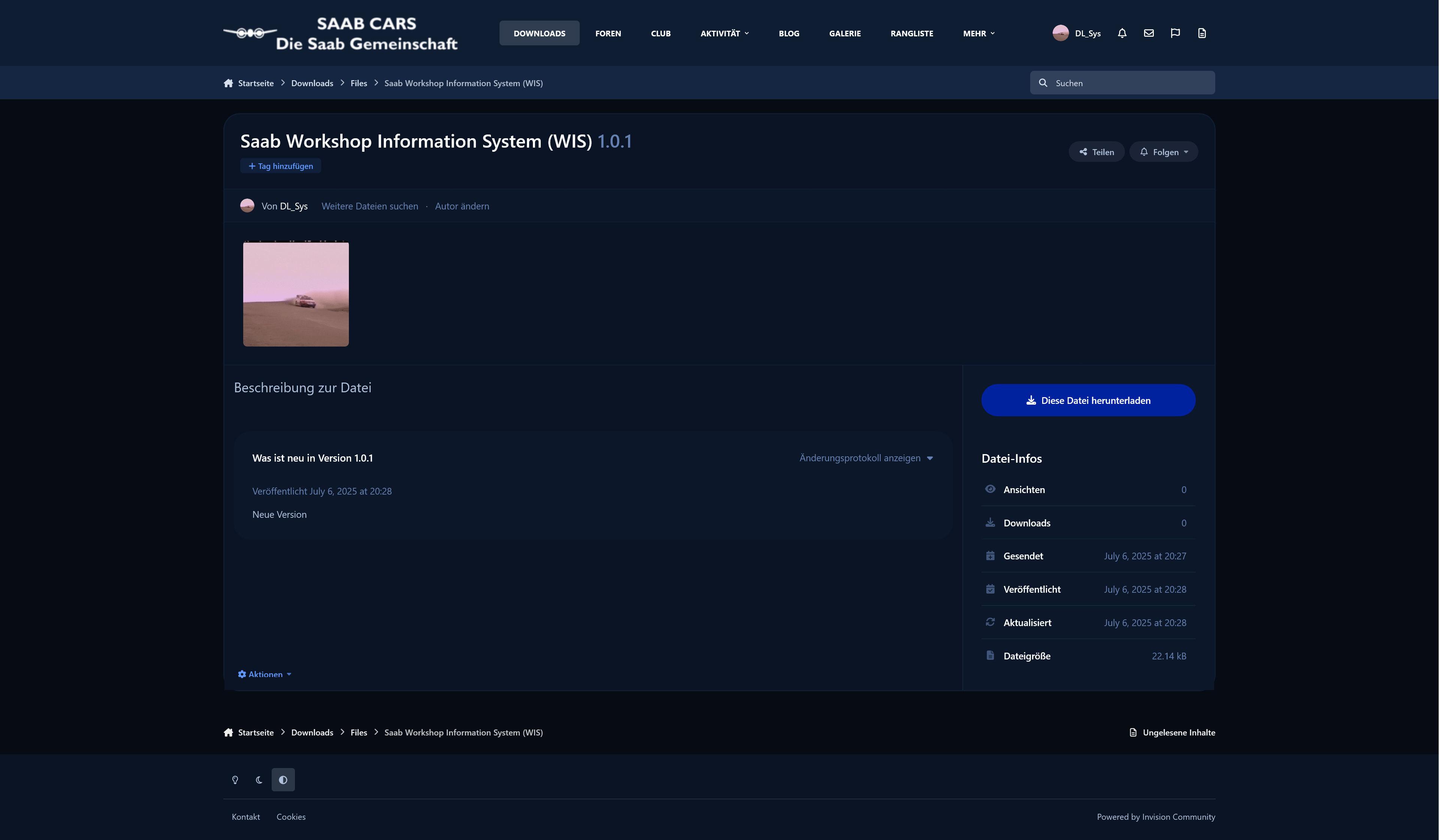This screenshot has width=1439, height=840.
Task: Expand Änderungsprotokoll anzeigen dropdown
Action: click(x=866, y=458)
